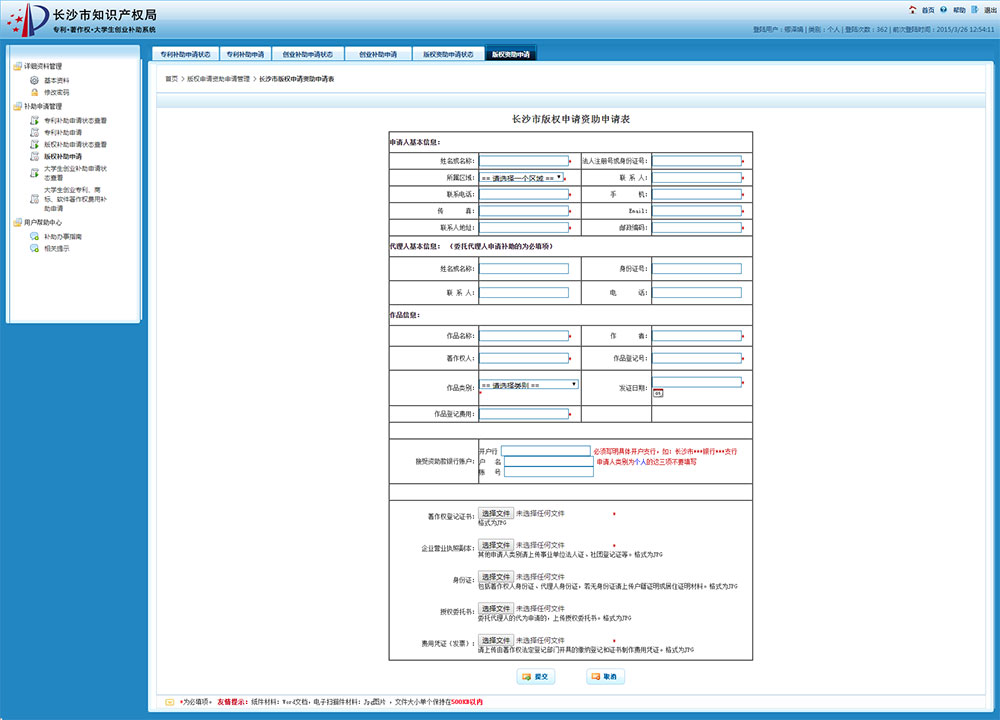Click the 帮助 help icon

click(945, 9)
